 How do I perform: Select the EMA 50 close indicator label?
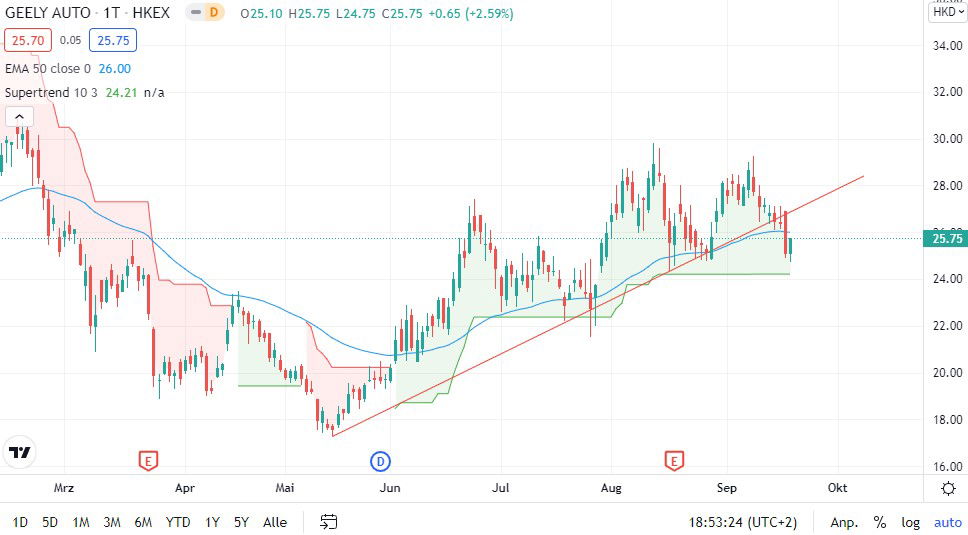(x=48, y=68)
